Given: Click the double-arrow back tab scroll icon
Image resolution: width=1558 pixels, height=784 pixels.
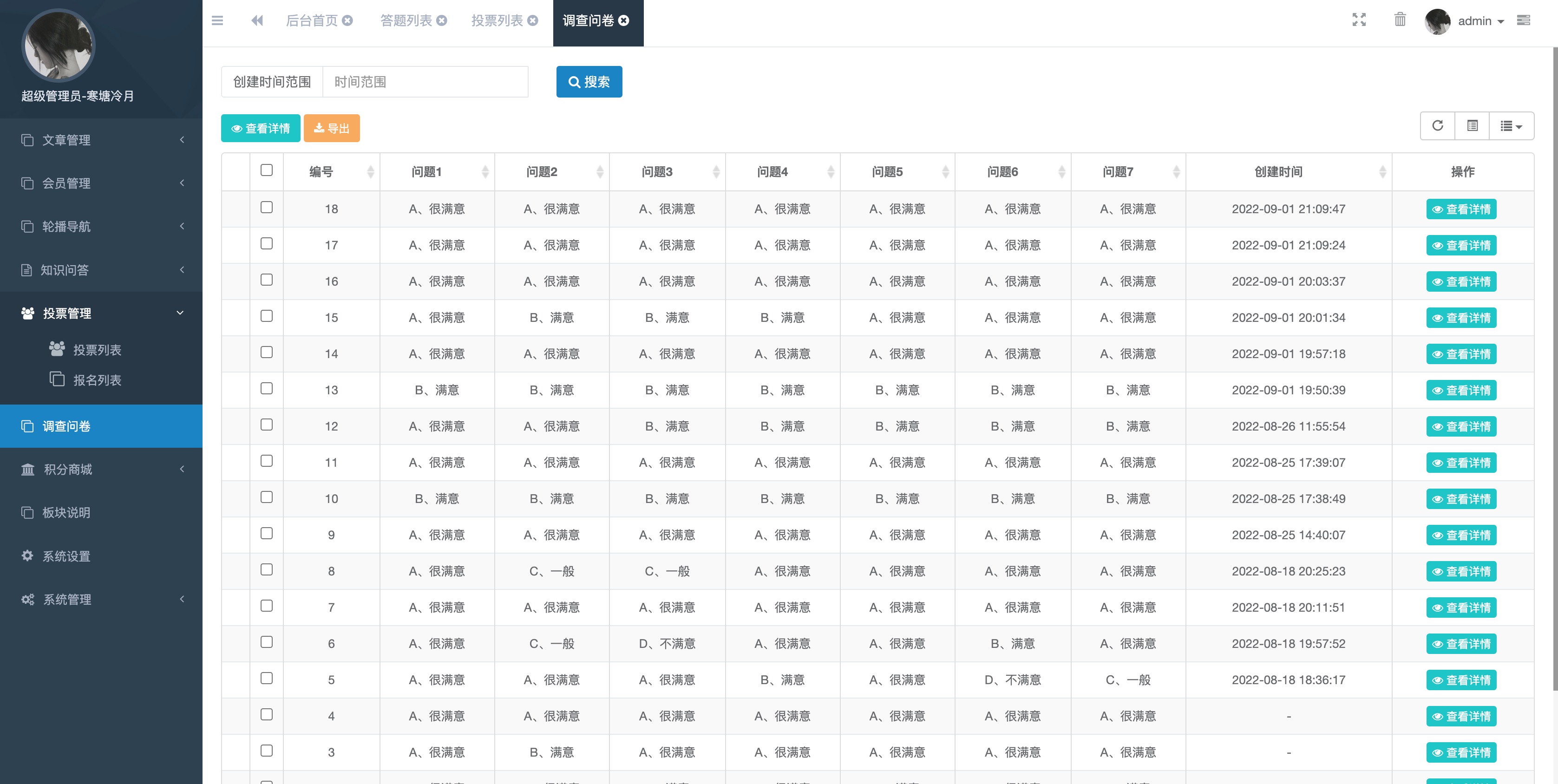Looking at the screenshot, I should tap(257, 20).
